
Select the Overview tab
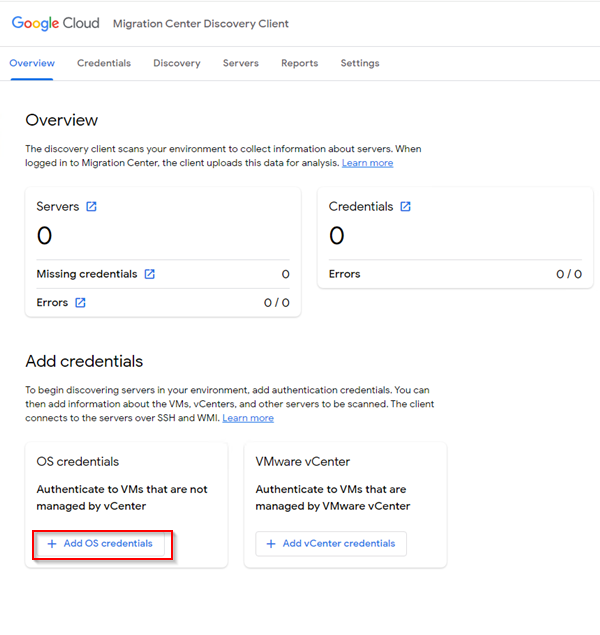click(32, 63)
